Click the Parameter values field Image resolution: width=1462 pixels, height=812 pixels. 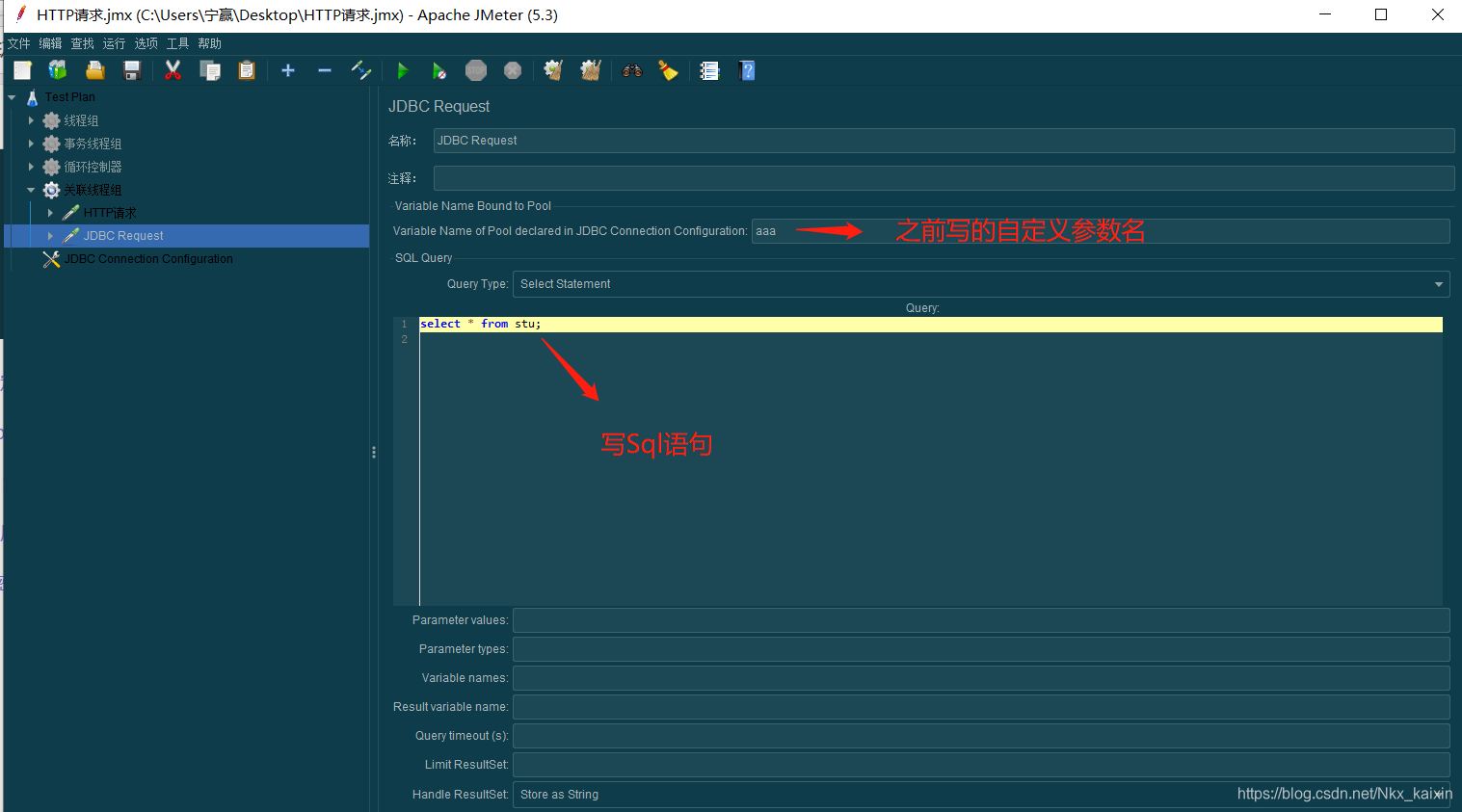[x=981, y=620]
